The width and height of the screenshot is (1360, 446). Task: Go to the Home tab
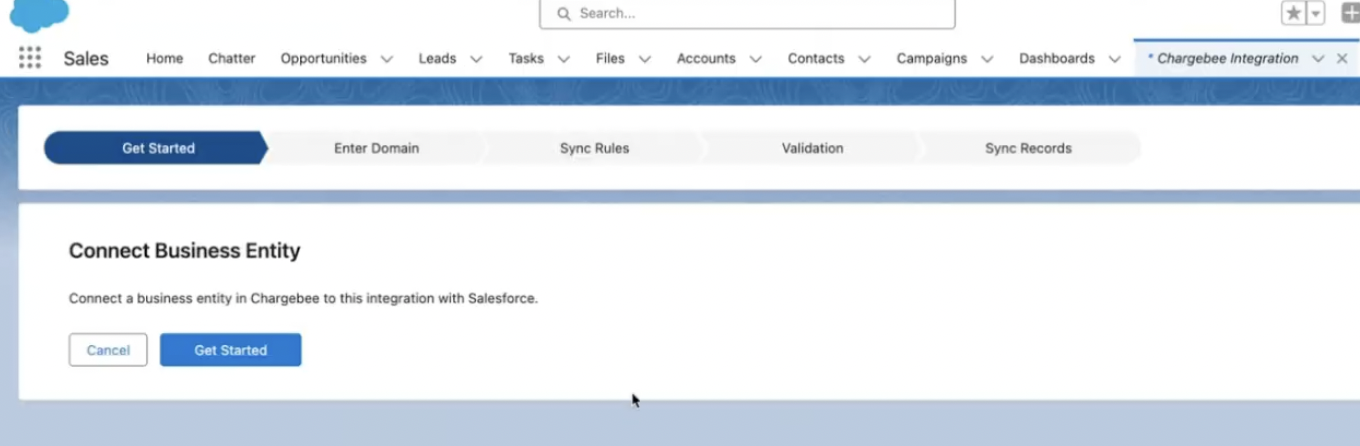[x=164, y=59]
